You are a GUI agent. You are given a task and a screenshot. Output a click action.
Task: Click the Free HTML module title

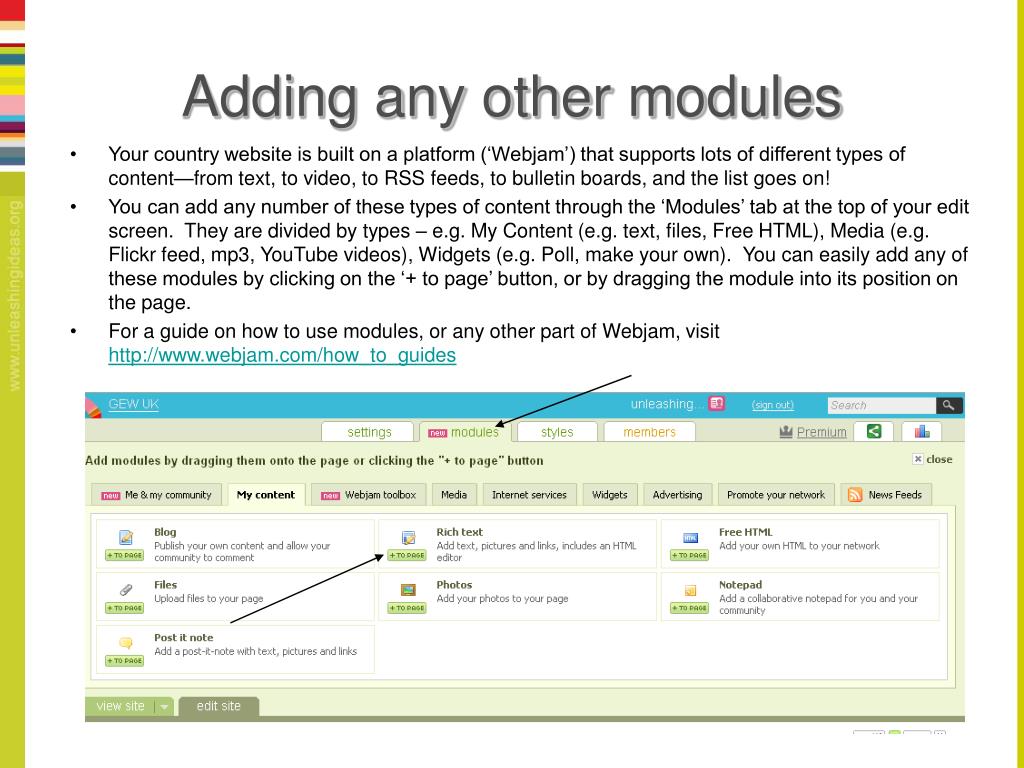[x=746, y=532]
